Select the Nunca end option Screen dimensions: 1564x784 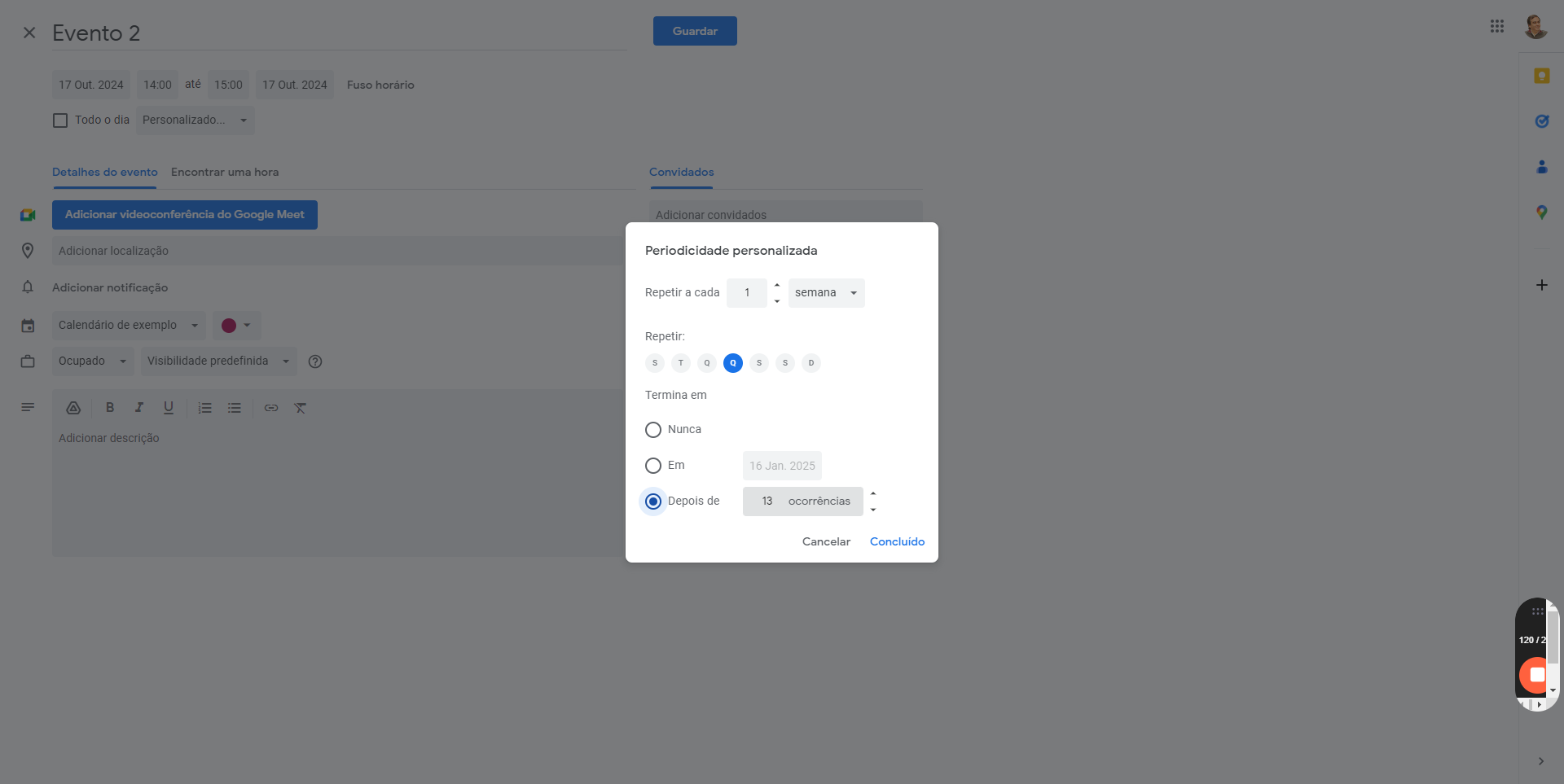point(653,430)
